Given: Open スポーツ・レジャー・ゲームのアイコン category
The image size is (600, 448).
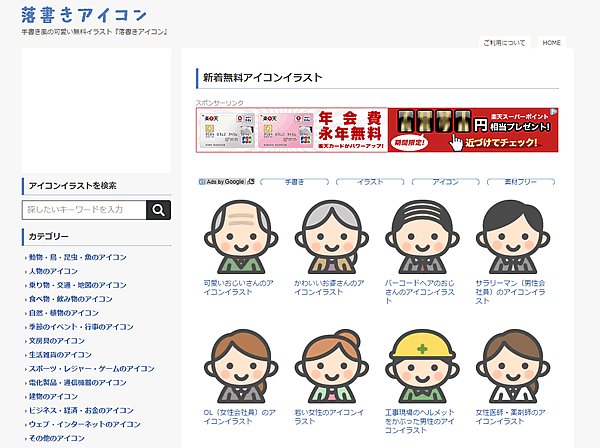Looking at the screenshot, I should pyautogui.click(x=91, y=369).
